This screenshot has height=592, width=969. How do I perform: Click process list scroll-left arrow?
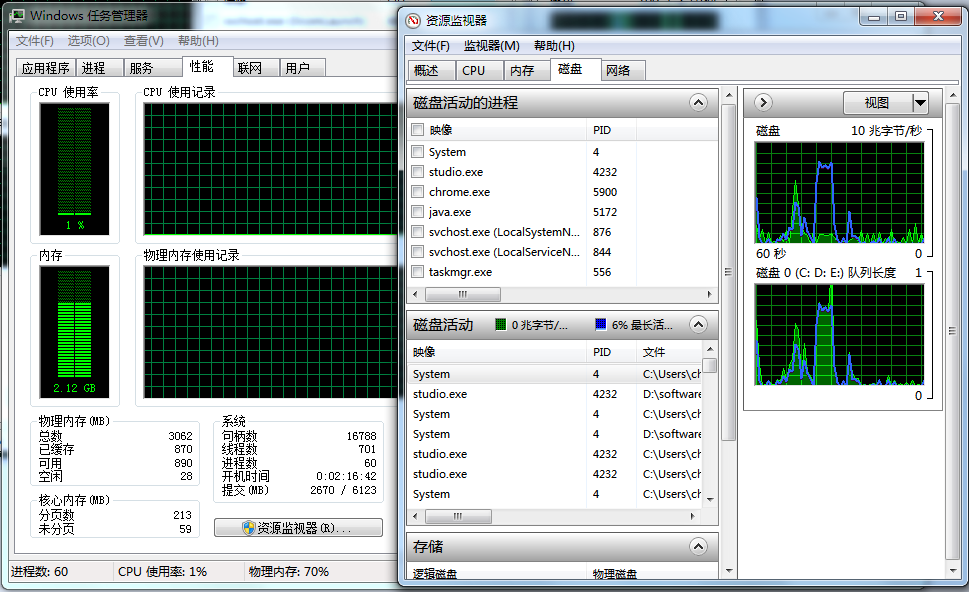click(x=415, y=294)
